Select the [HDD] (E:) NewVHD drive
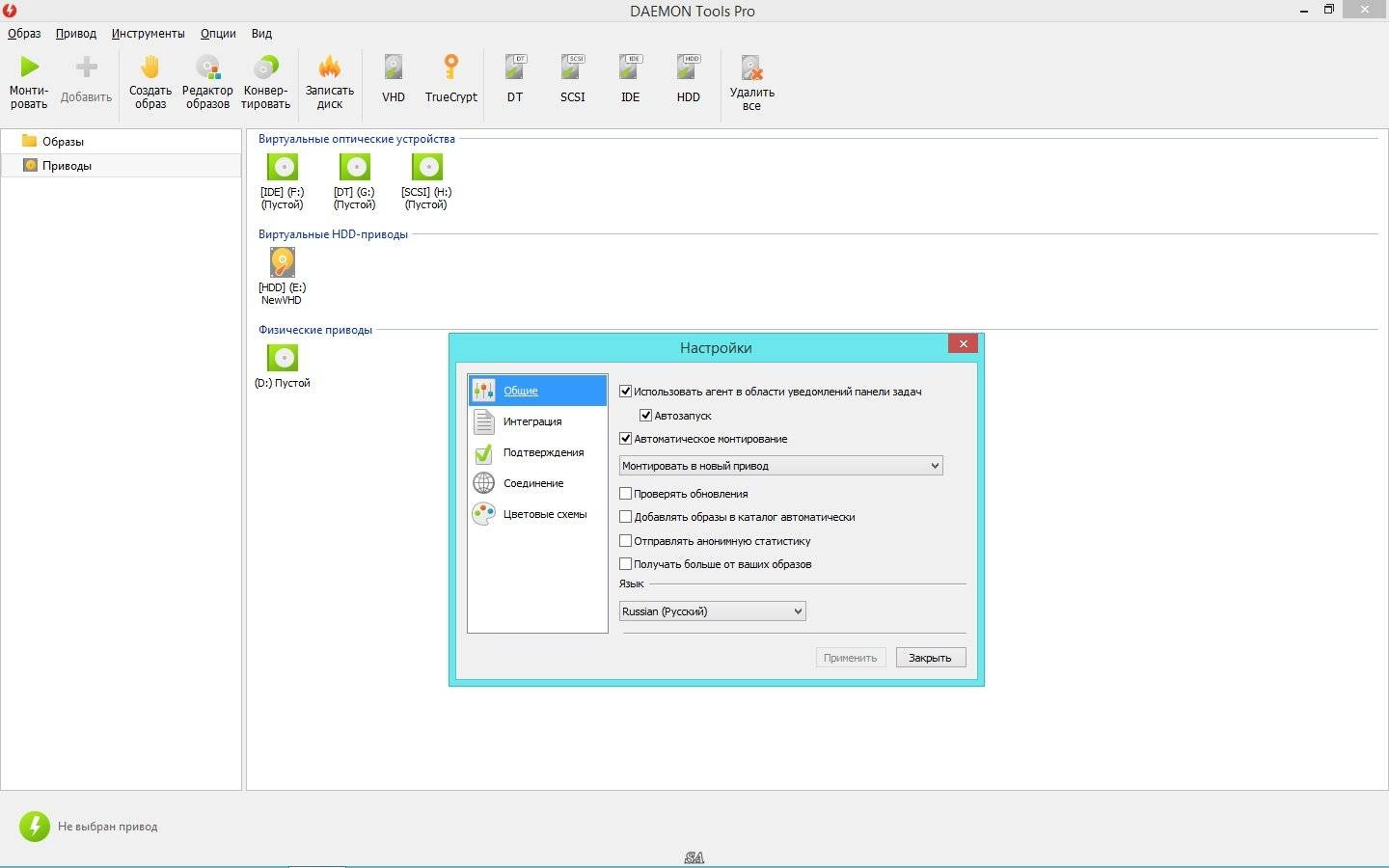The image size is (1389, 868). coord(282,277)
